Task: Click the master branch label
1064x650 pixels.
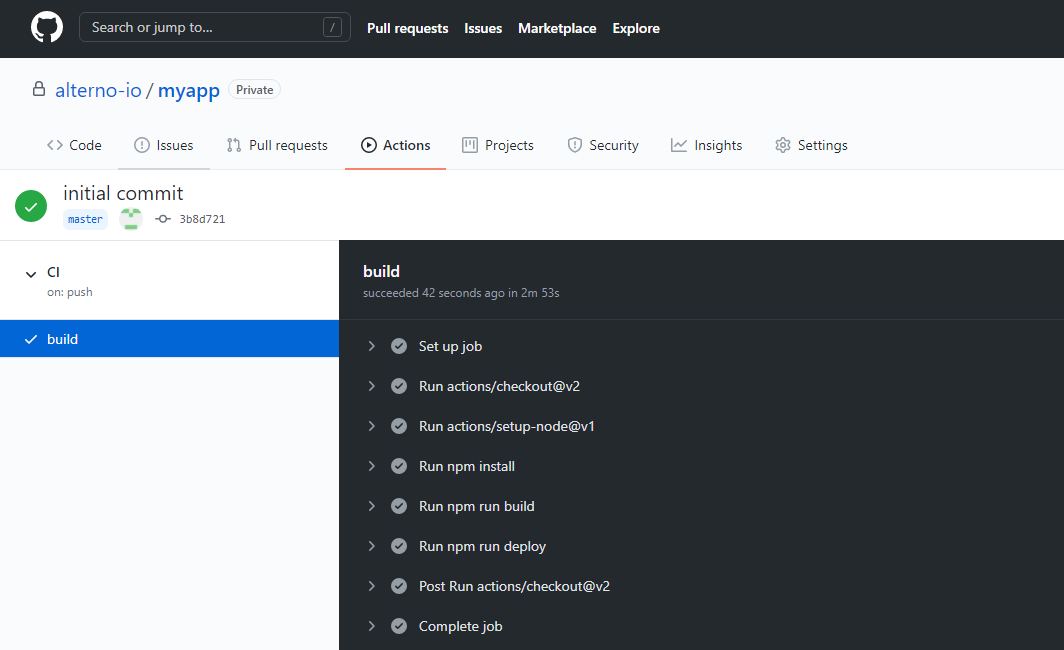Action: point(86,219)
